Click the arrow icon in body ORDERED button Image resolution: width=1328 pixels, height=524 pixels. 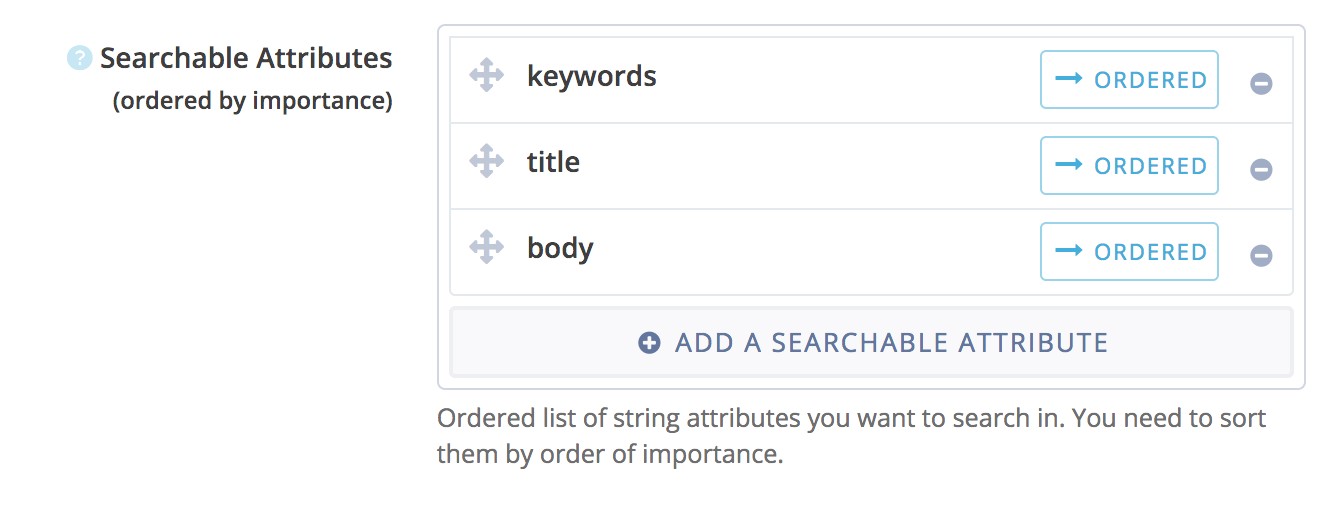[1069, 251]
